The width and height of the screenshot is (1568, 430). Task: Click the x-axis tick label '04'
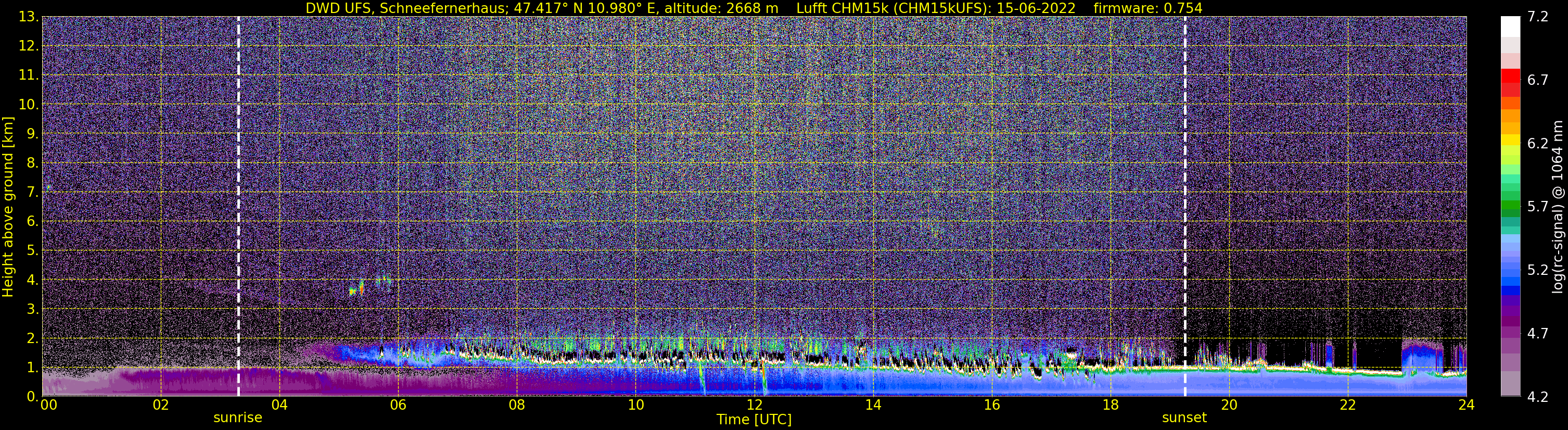[279, 405]
